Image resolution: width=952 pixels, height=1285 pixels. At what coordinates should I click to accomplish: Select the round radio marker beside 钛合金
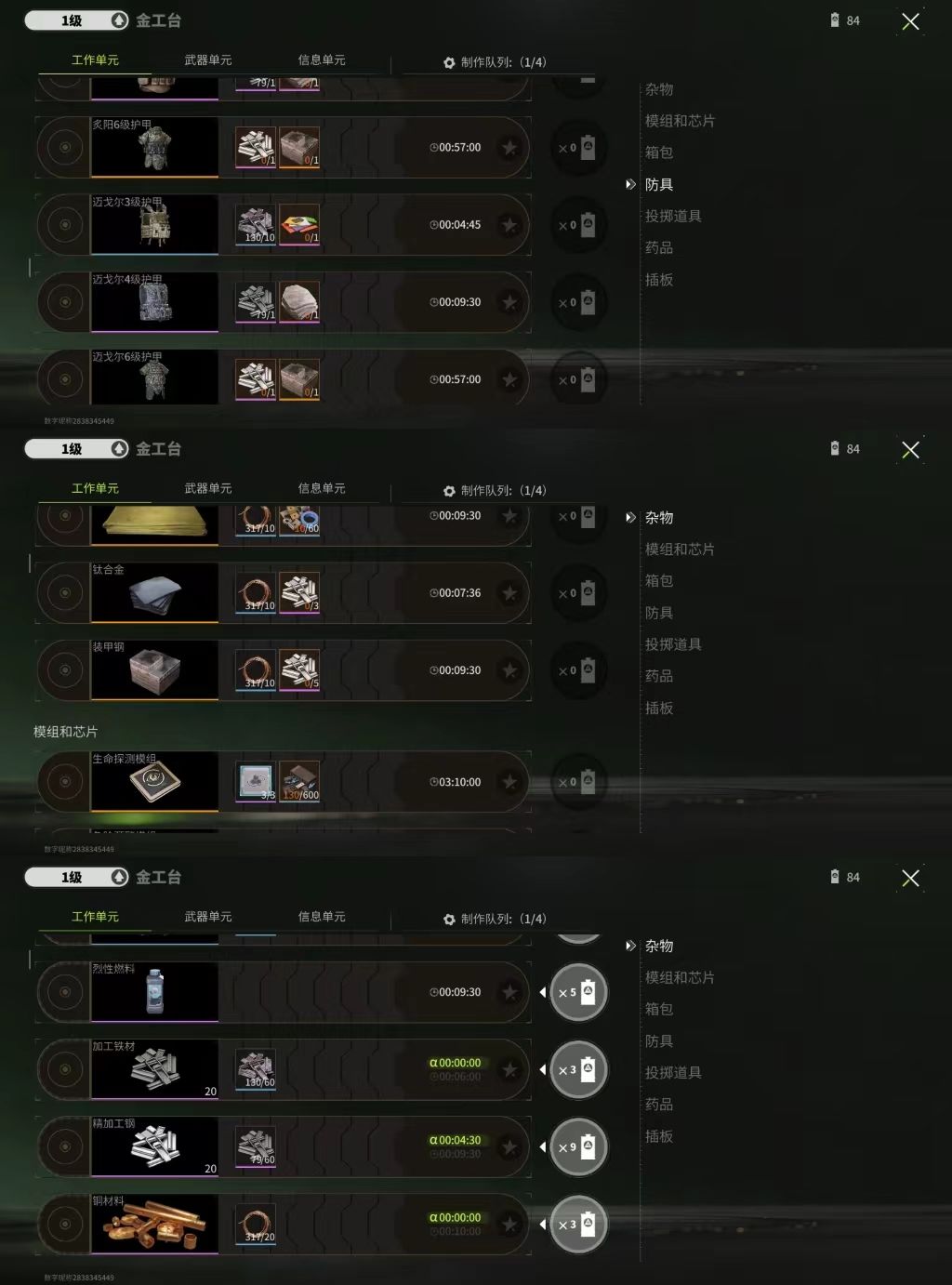click(x=64, y=592)
